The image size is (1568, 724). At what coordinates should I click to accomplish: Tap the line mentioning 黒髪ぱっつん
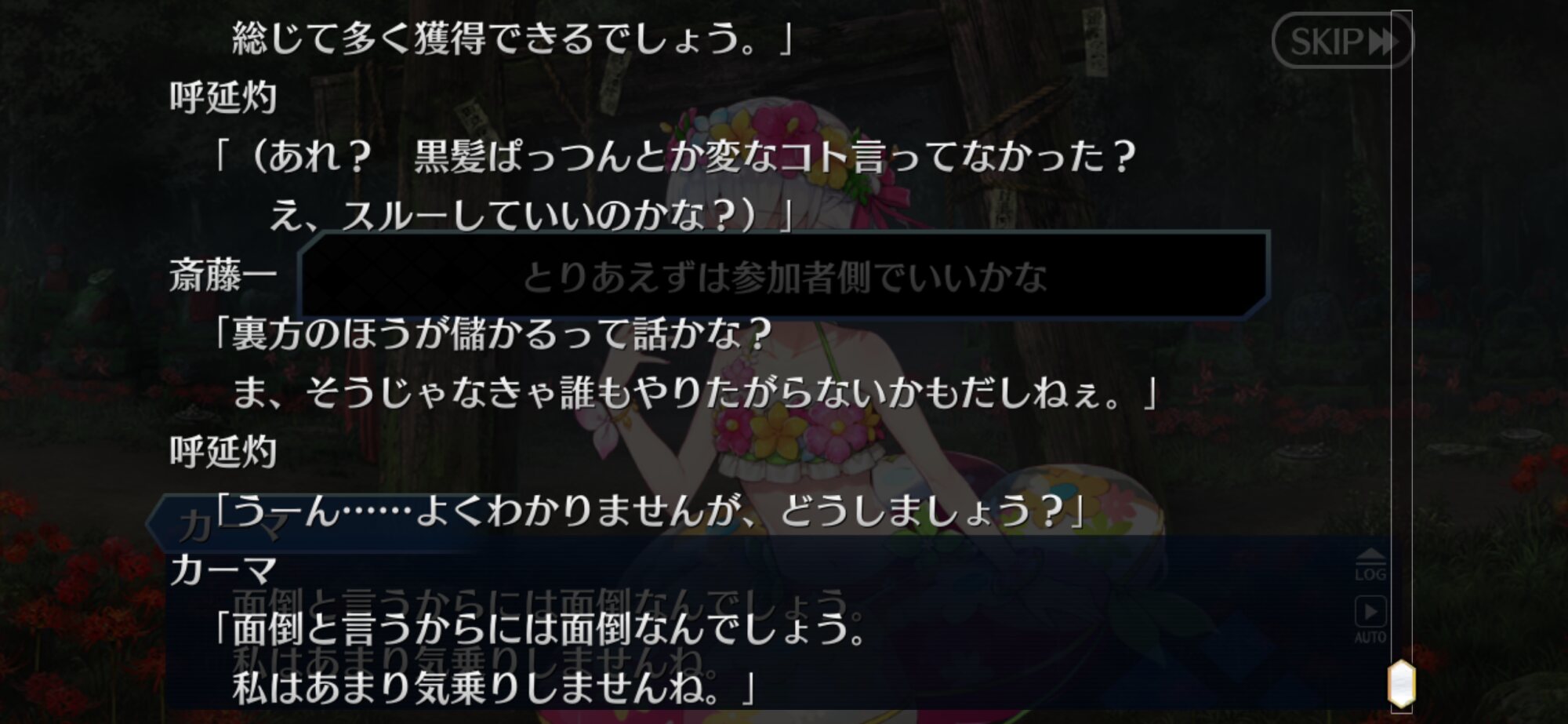[674, 158]
